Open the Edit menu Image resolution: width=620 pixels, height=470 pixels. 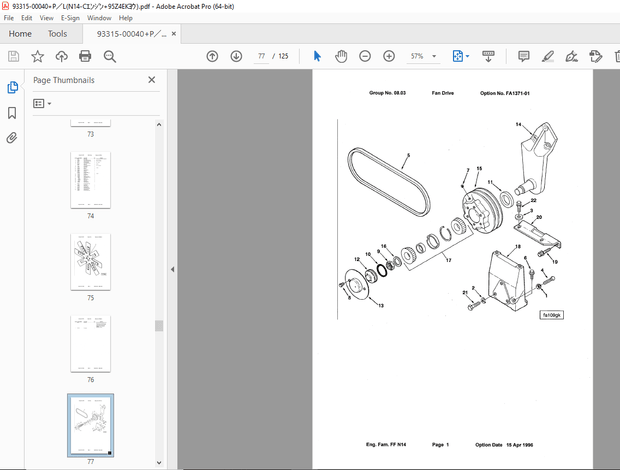click(x=26, y=18)
